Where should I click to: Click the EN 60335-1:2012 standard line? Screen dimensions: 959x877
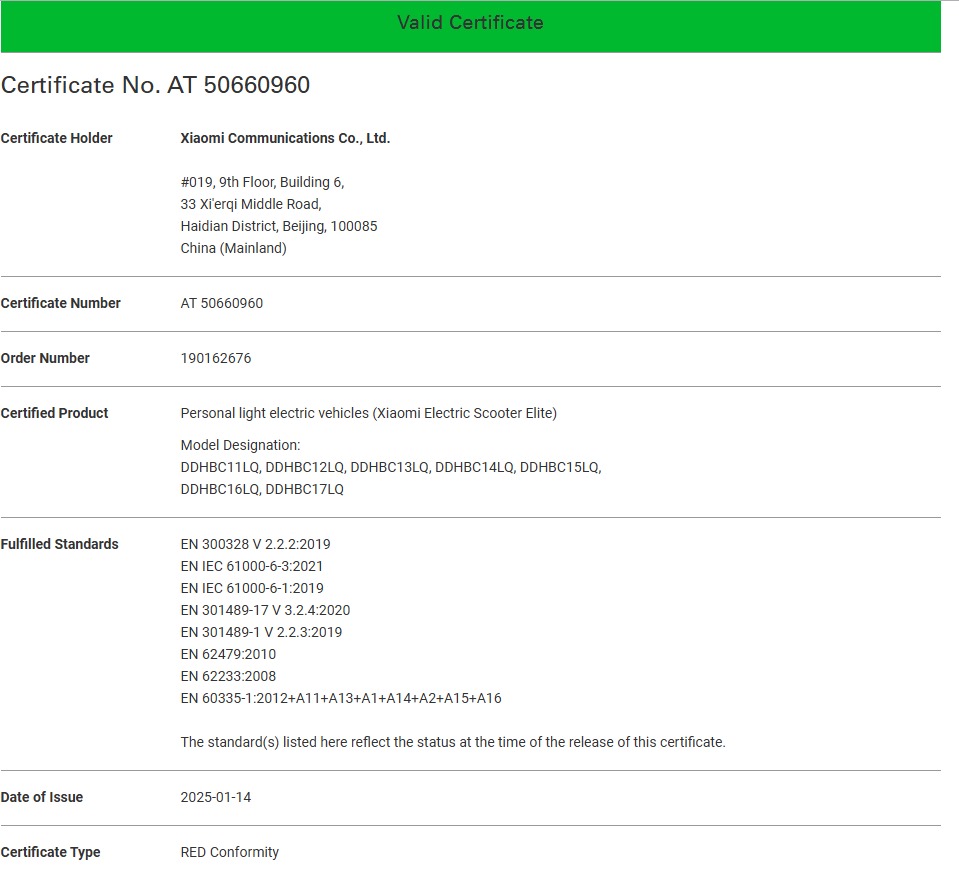click(341, 698)
